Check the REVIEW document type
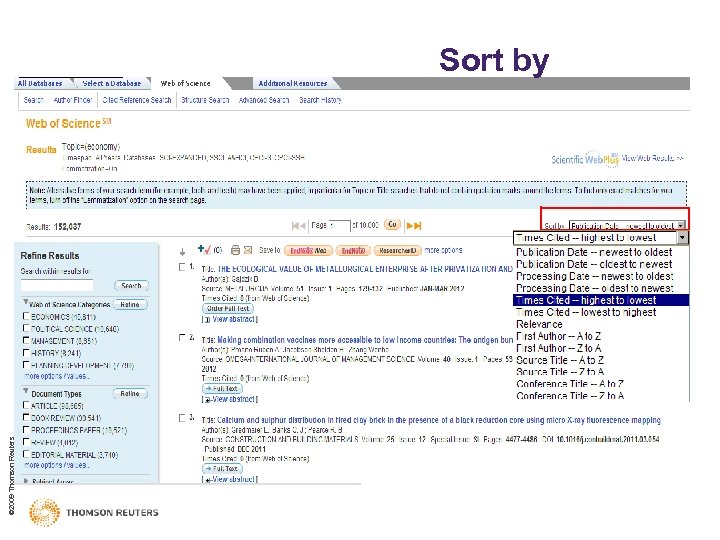 pos(26,442)
